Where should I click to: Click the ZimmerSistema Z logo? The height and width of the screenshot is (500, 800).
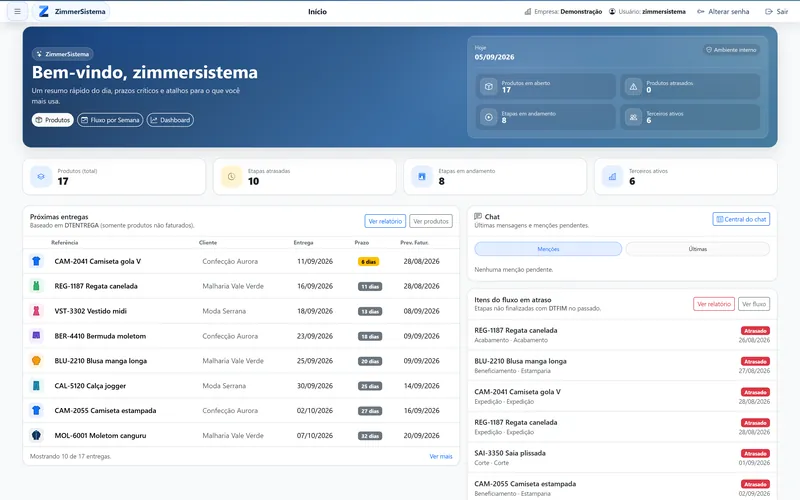click(x=44, y=11)
